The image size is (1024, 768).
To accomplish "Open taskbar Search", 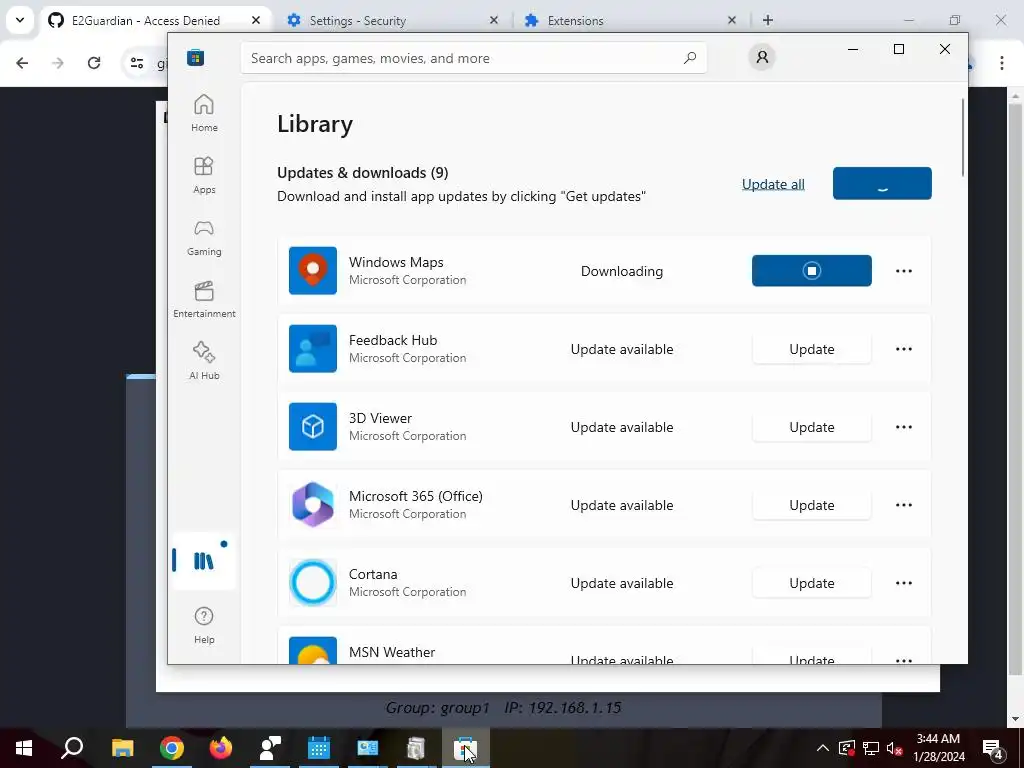I will (72, 748).
